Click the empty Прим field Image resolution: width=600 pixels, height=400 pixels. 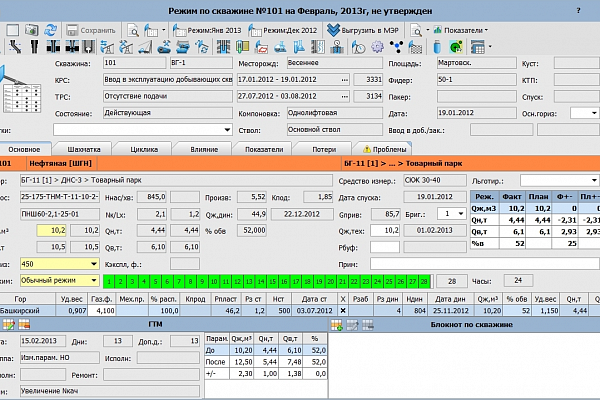[484, 264]
